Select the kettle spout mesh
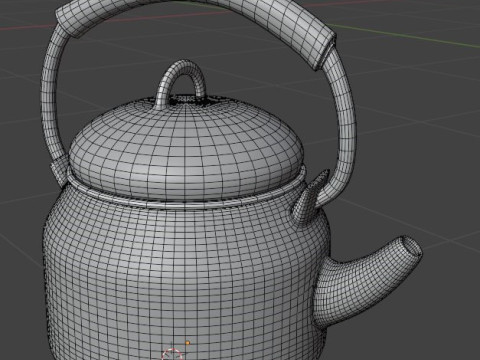The image size is (480, 360). (367, 282)
